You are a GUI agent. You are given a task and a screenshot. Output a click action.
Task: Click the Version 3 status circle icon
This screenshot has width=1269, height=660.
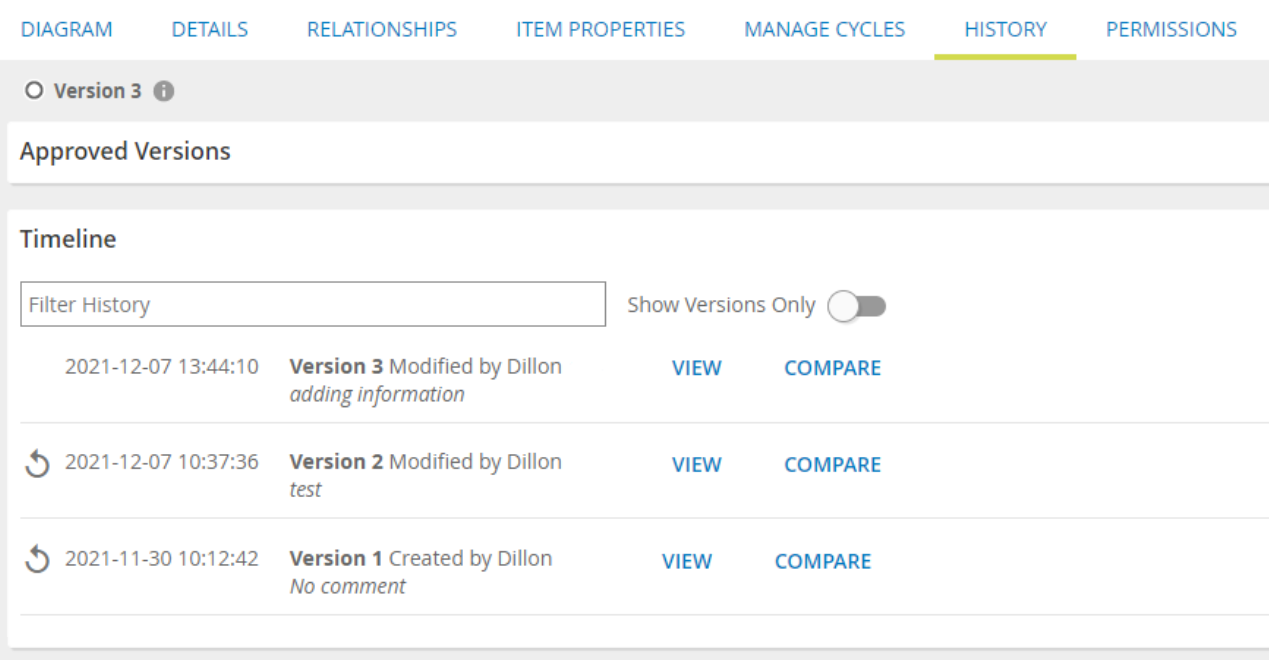[35, 91]
